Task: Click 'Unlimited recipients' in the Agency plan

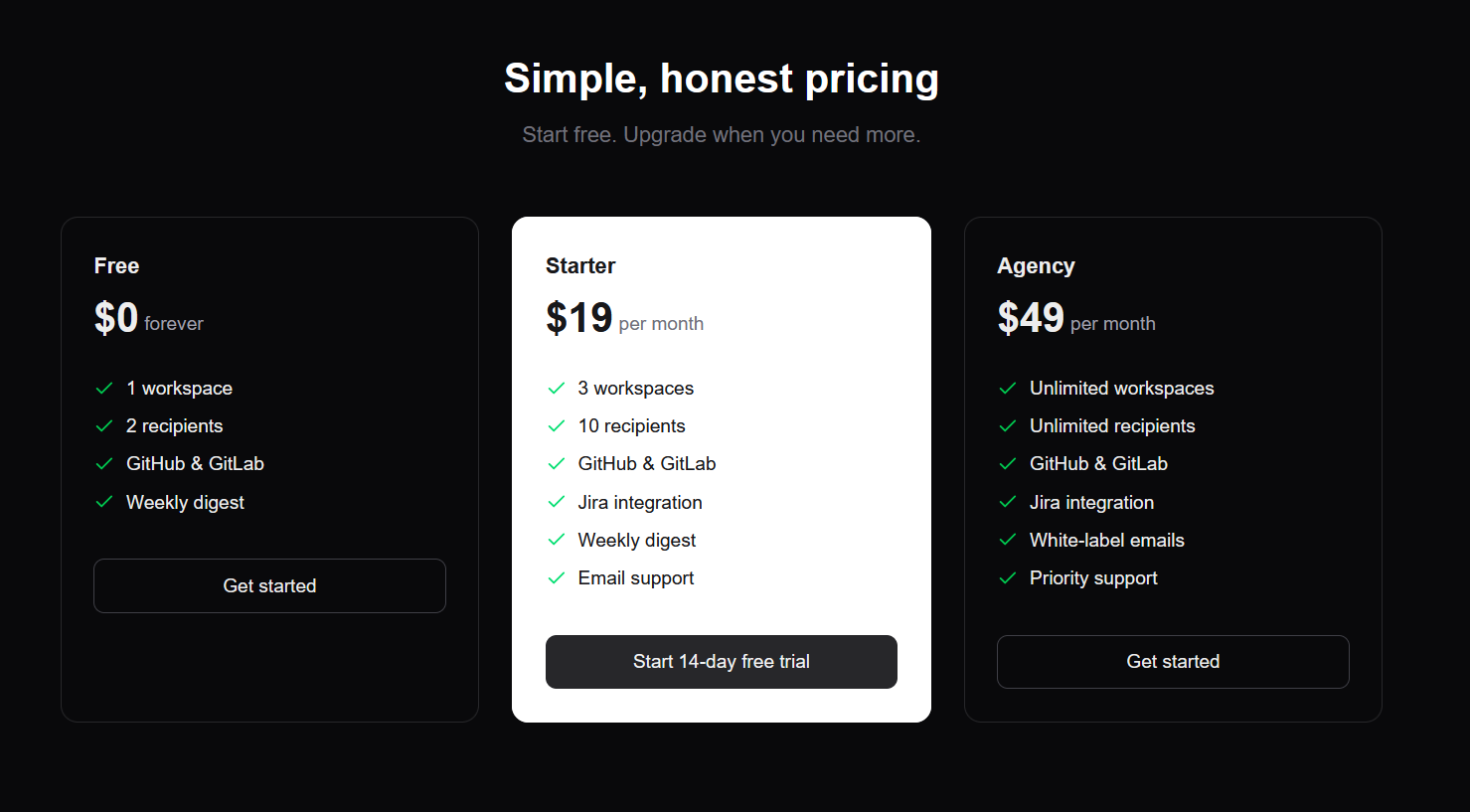Action: click(x=1112, y=425)
